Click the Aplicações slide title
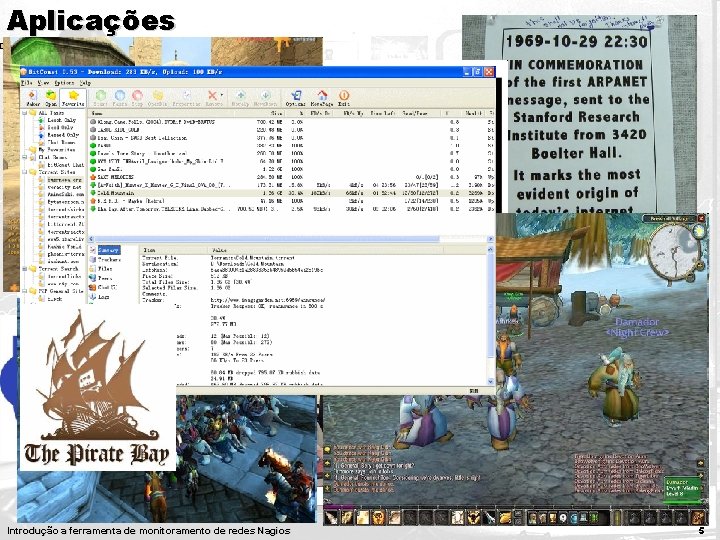Image resolution: width=720 pixels, height=540 pixels. [x=91, y=21]
